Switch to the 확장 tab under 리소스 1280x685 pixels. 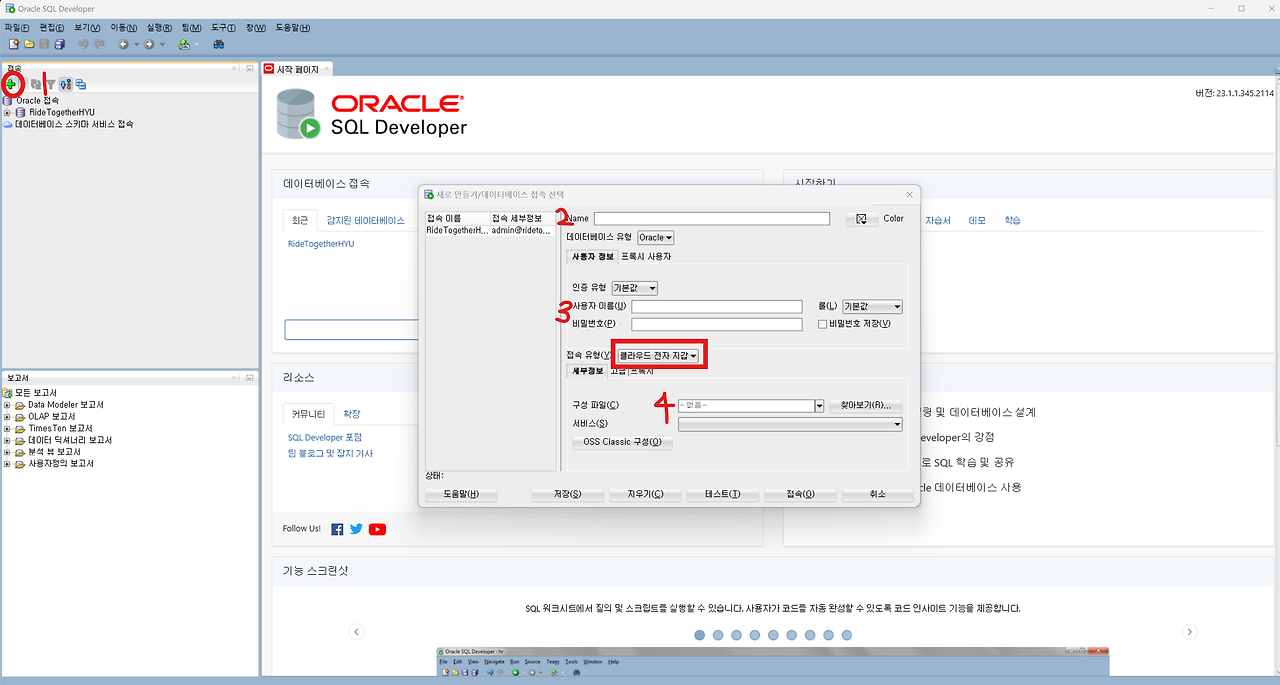coord(351,413)
